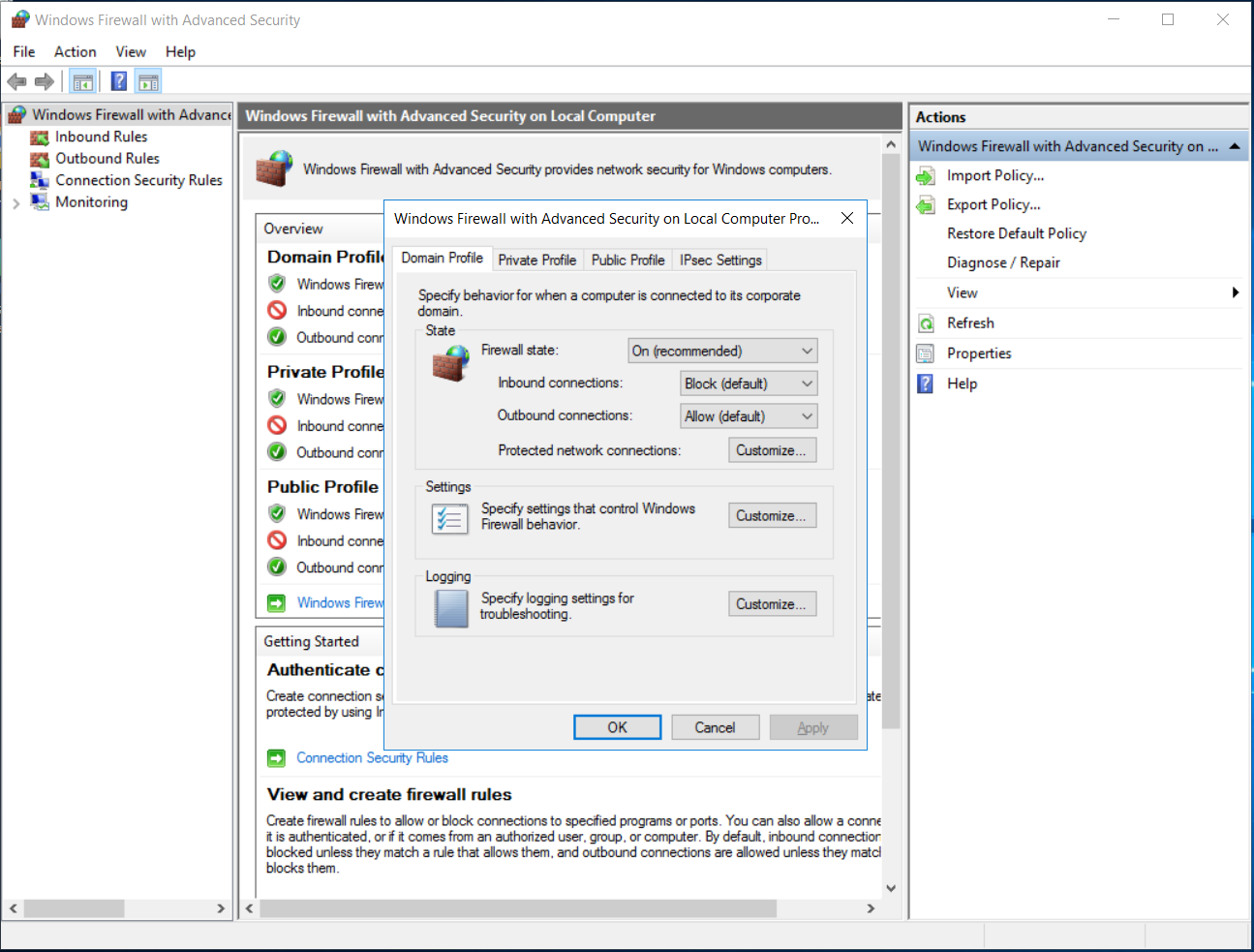Click the Help toolbar icon with question mark
This screenshot has height=952, width=1254.
(119, 81)
